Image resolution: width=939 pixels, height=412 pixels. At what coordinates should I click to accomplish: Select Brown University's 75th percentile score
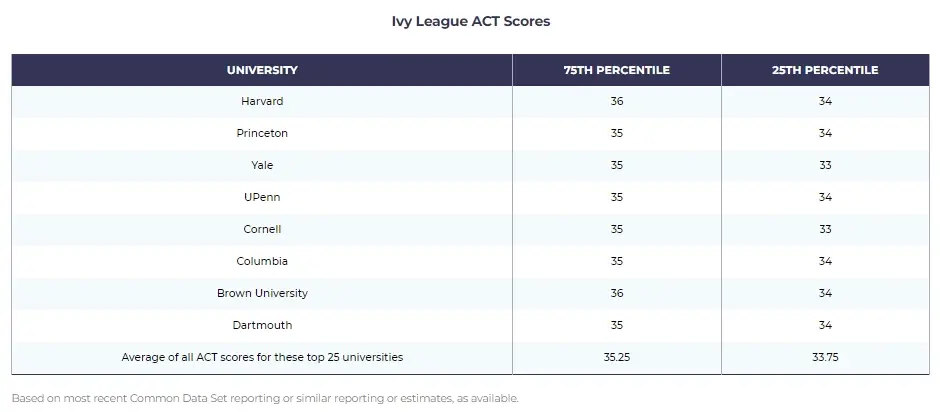(616, 294)
